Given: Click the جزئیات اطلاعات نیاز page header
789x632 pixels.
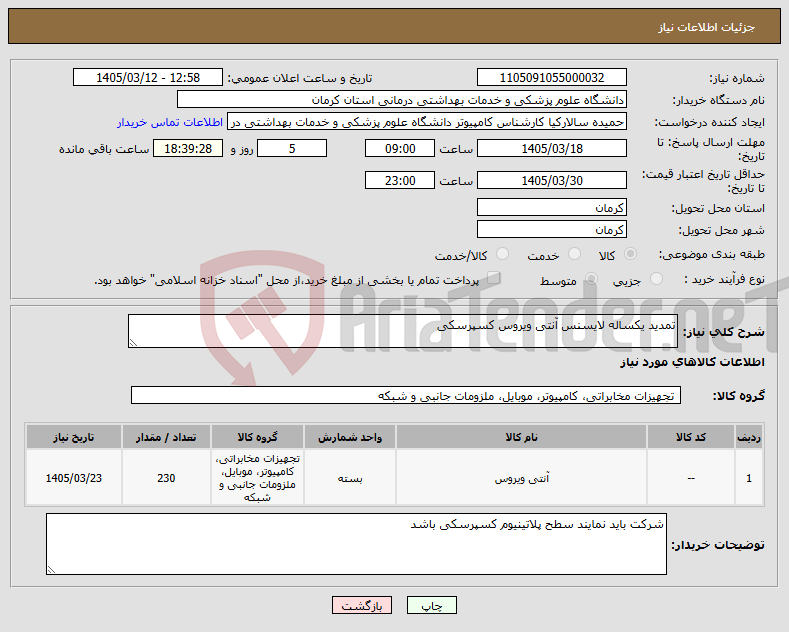Looking at the screenshot, I should 706,27.
